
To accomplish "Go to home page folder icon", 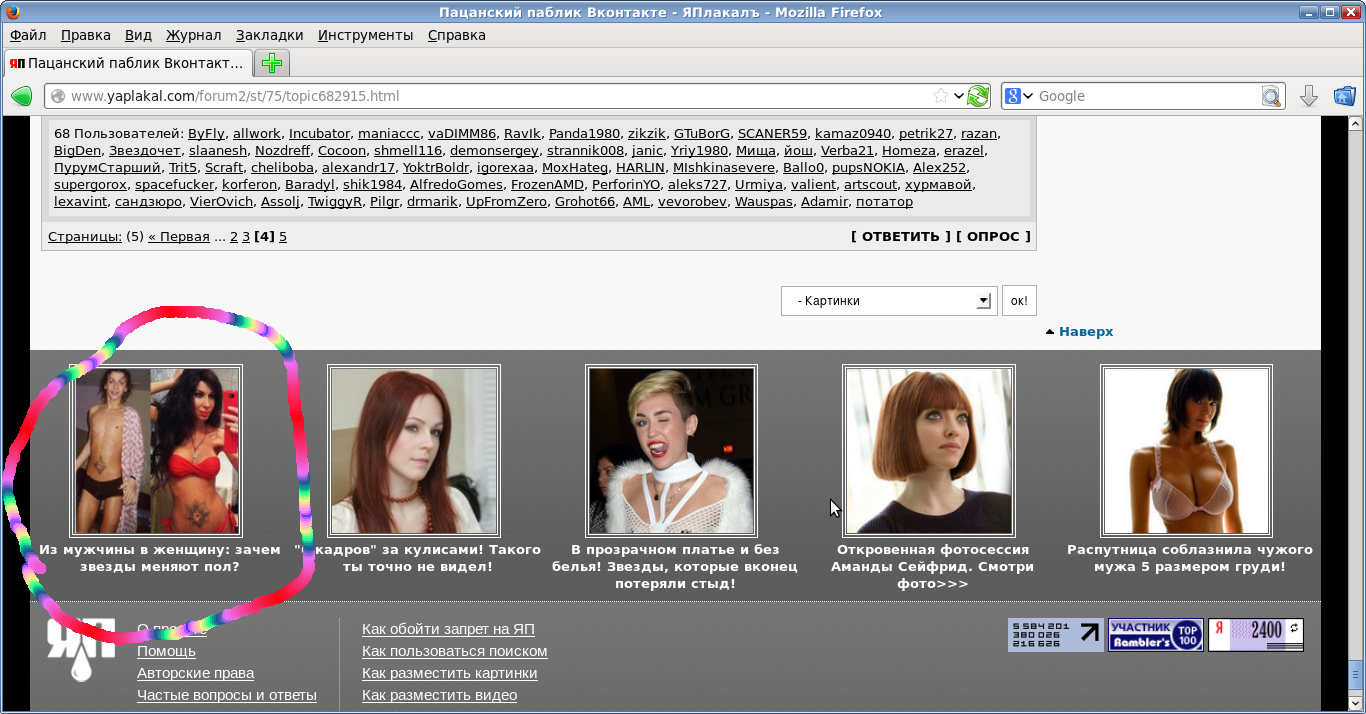I will point(1344,96).
